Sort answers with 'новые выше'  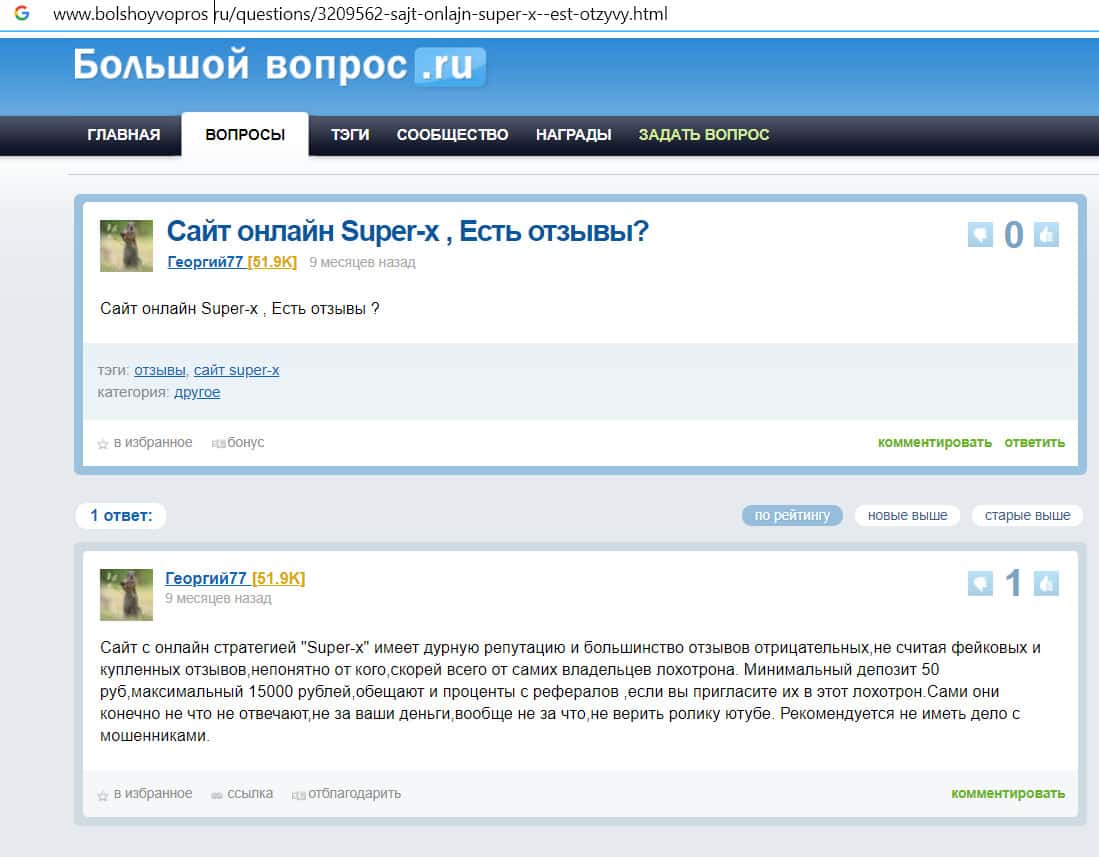[x=908, y=515]
